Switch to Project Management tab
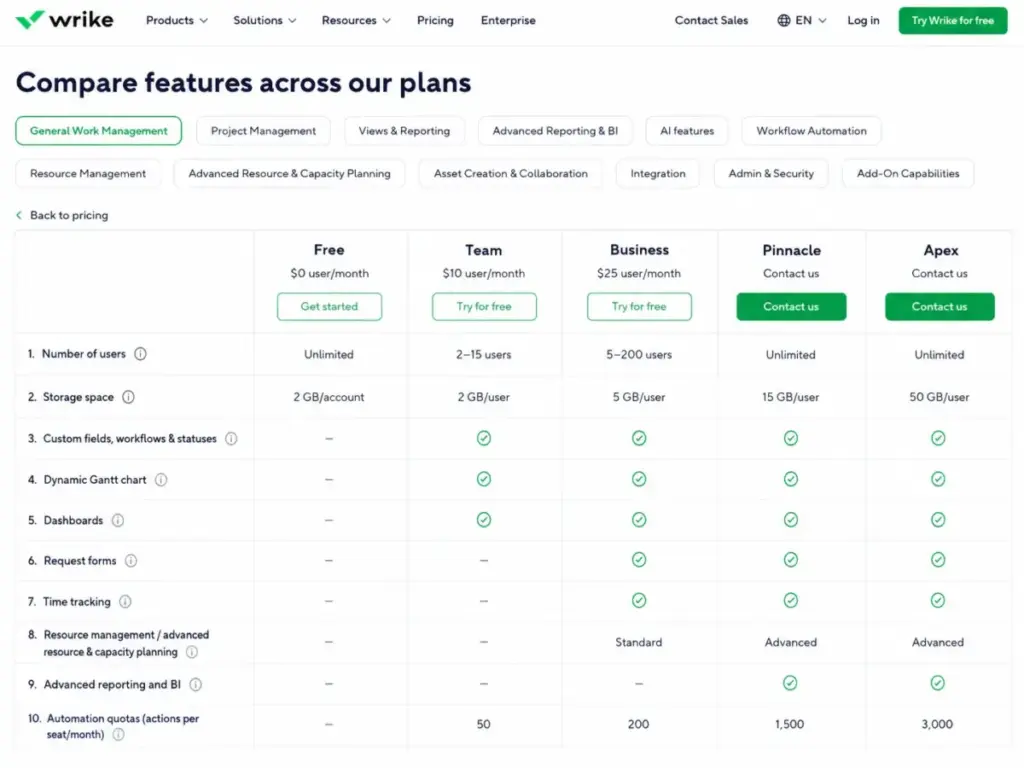The width and height of the screenshot is (1024, 768). pyautogui.click(x=263, y=131)
